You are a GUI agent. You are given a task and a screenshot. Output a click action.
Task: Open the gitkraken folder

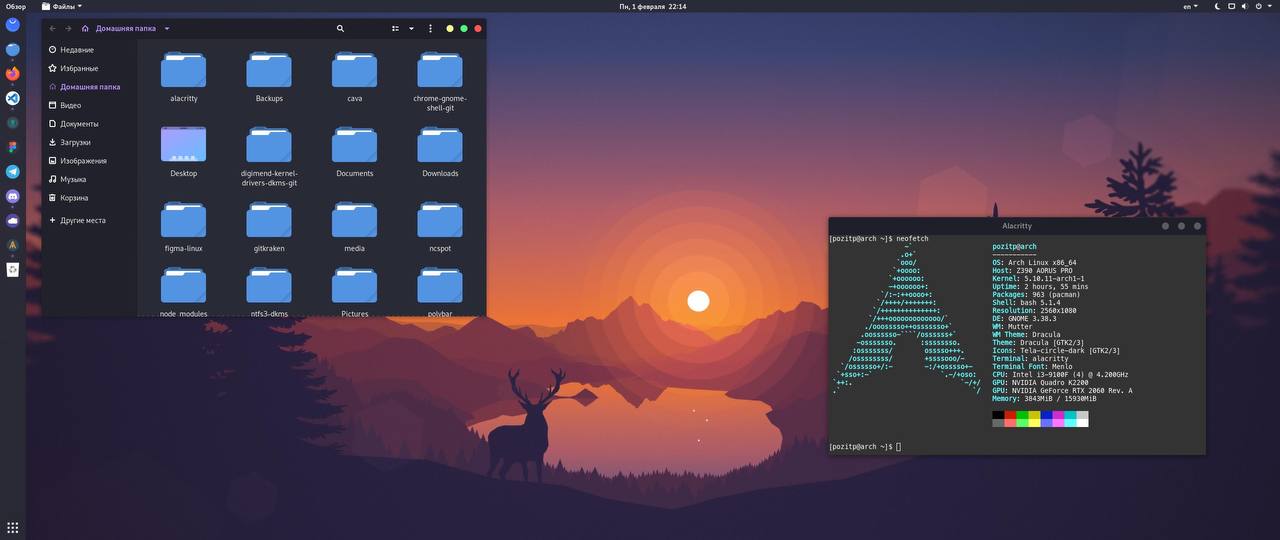[269, 227]
